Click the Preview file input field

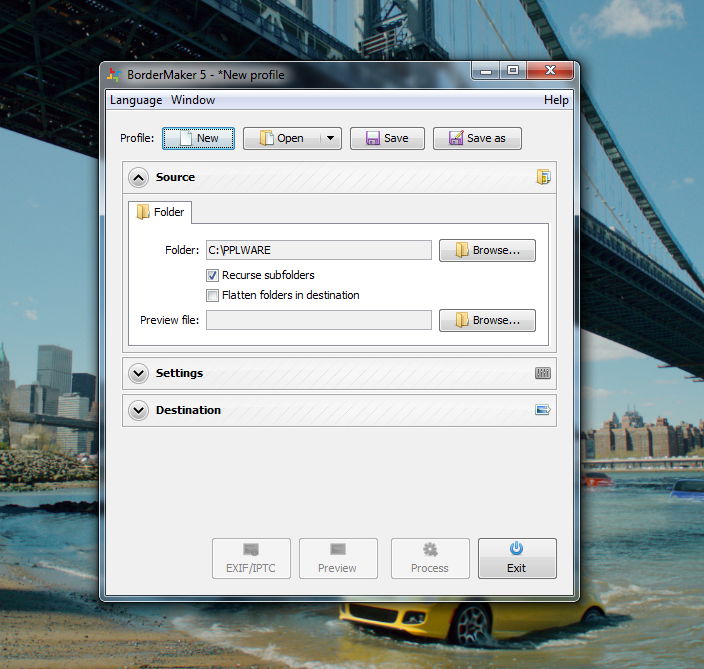click(319, 320)
